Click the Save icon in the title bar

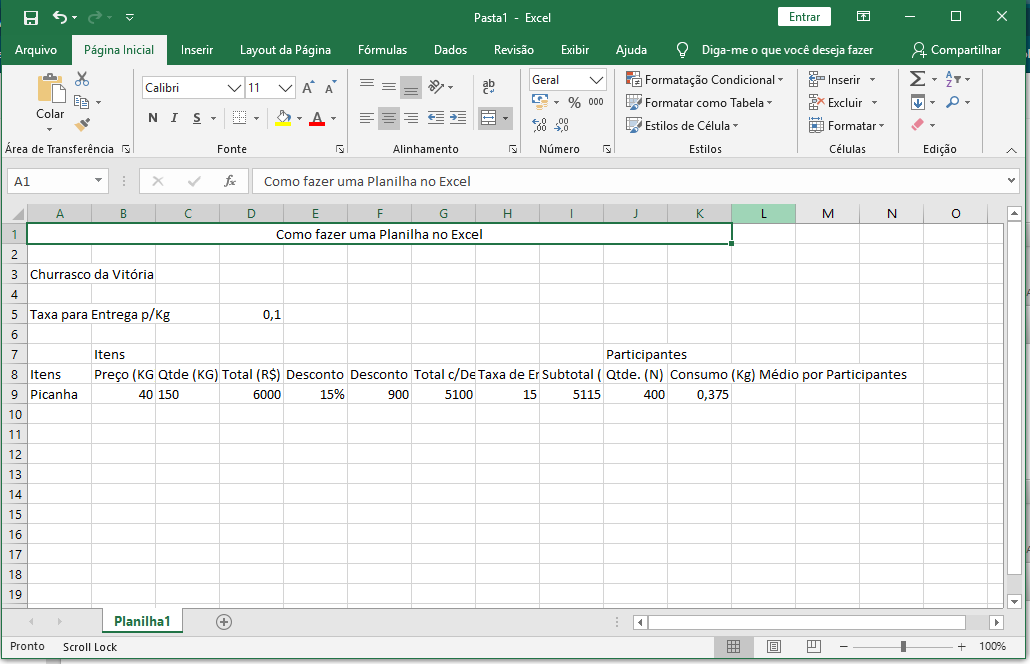pyautogui.click(x=30, y=17)
